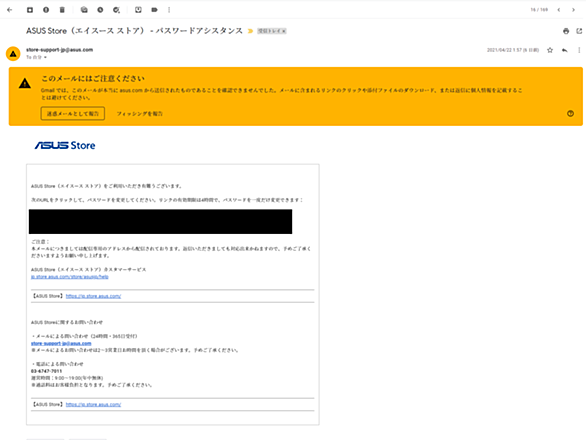This screenshot has width=586, height=440.
Task: Add the email to tasks with the checkmark icon
Action: point(117,10)
